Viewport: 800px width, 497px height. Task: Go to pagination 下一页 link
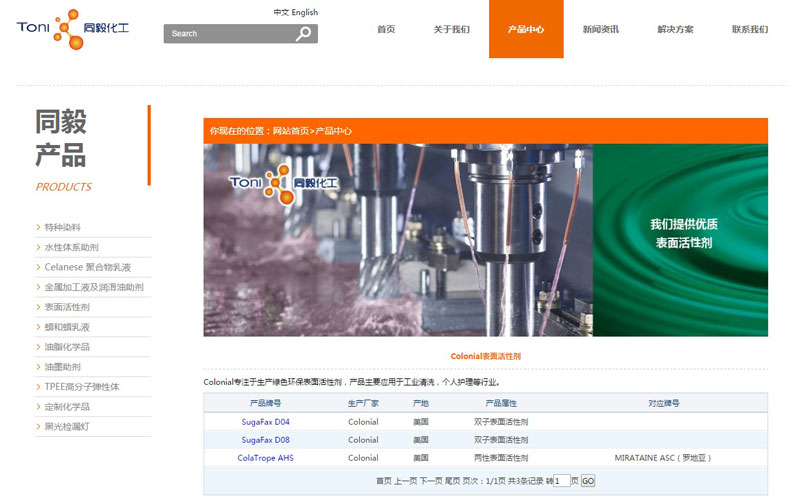point(431,481)
